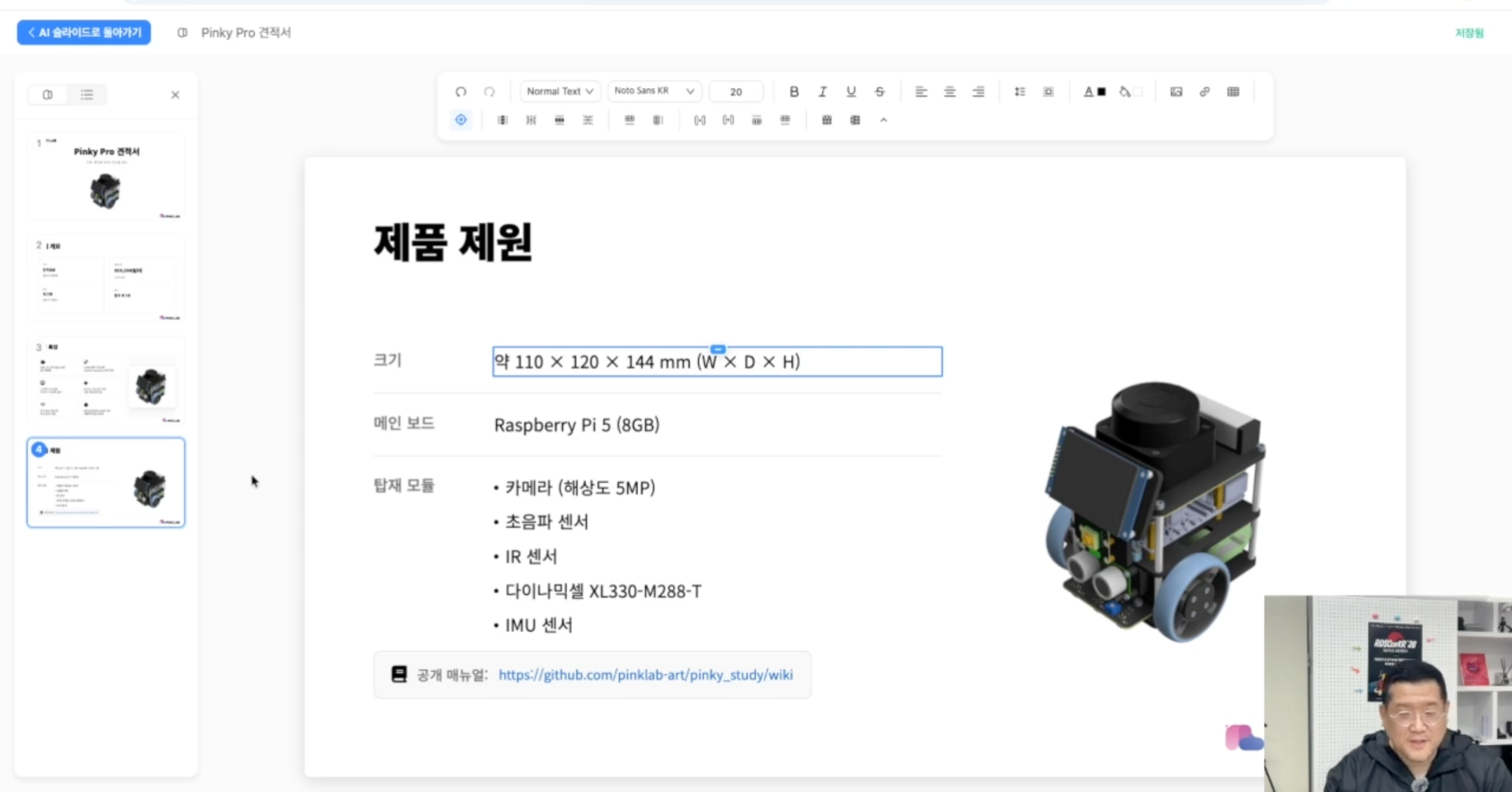Select the slide 2 thumbnail
The image size is (1512, 792).
(106, 278)
